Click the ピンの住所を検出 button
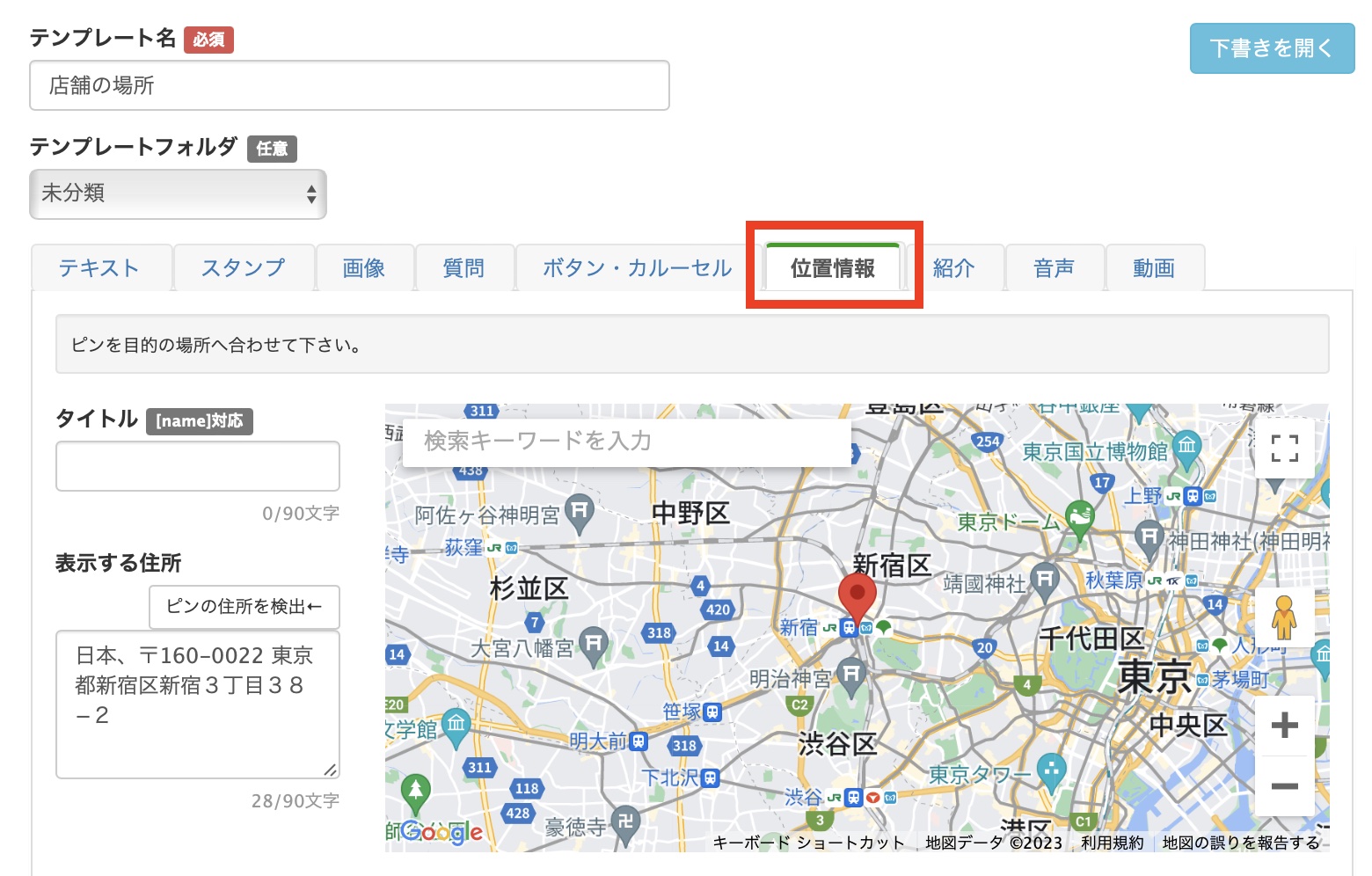This screenshot has height=876, width=1372. tap(244, 607)
